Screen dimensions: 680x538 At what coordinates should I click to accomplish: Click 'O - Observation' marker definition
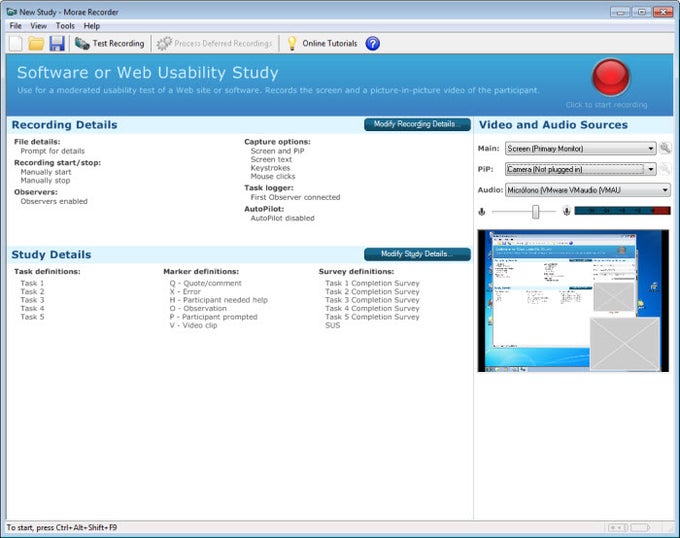coord(198,309)
